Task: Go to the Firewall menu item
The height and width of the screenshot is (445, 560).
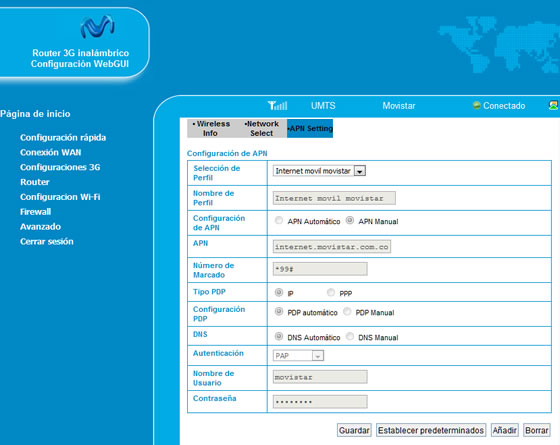Action: (35, 212)
